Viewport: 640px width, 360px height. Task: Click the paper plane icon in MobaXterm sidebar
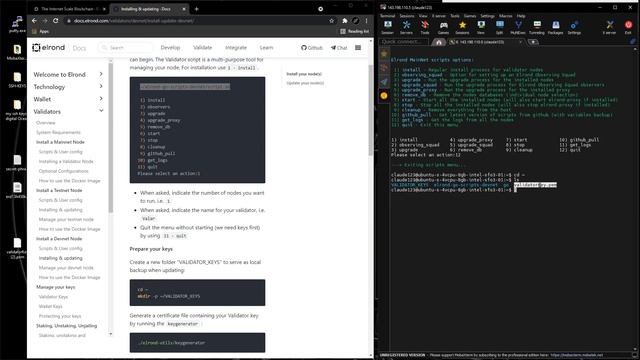coord(384,82)
